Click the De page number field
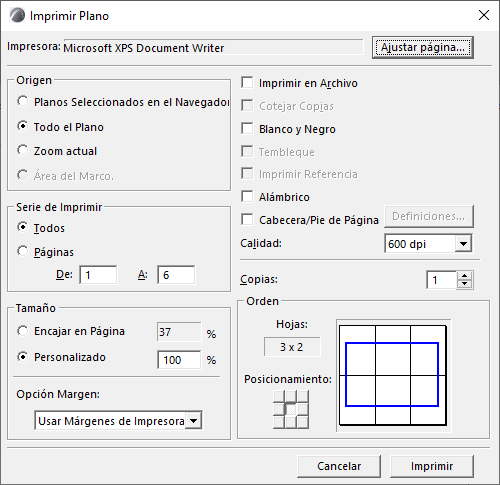 click(98, 275)
